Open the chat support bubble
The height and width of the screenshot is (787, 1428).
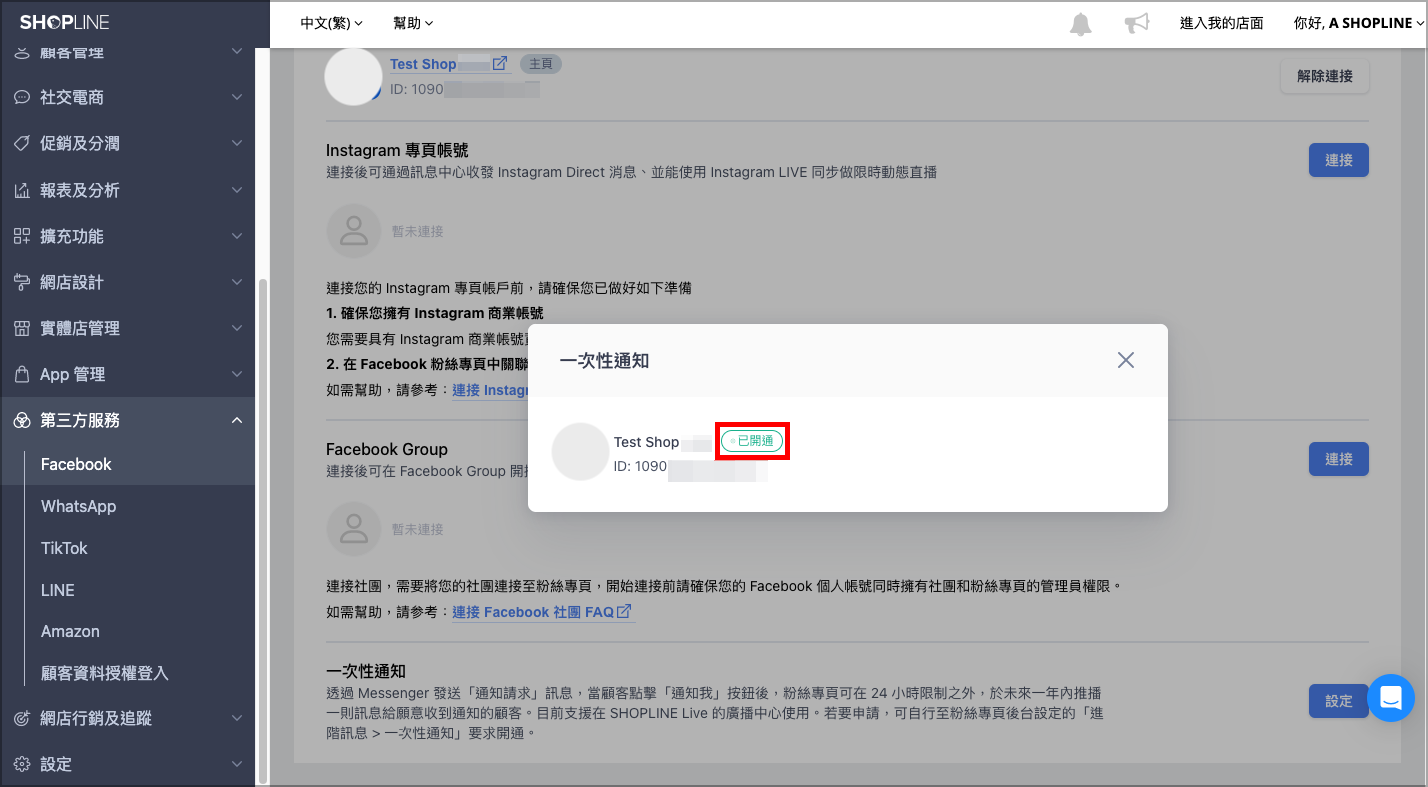[1390, 698]
